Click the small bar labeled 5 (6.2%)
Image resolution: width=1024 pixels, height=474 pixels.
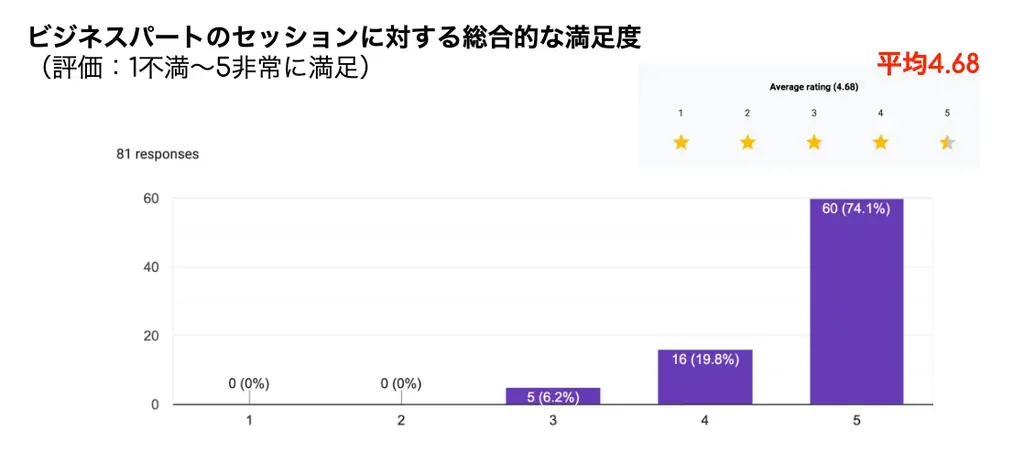click(553, 396)
